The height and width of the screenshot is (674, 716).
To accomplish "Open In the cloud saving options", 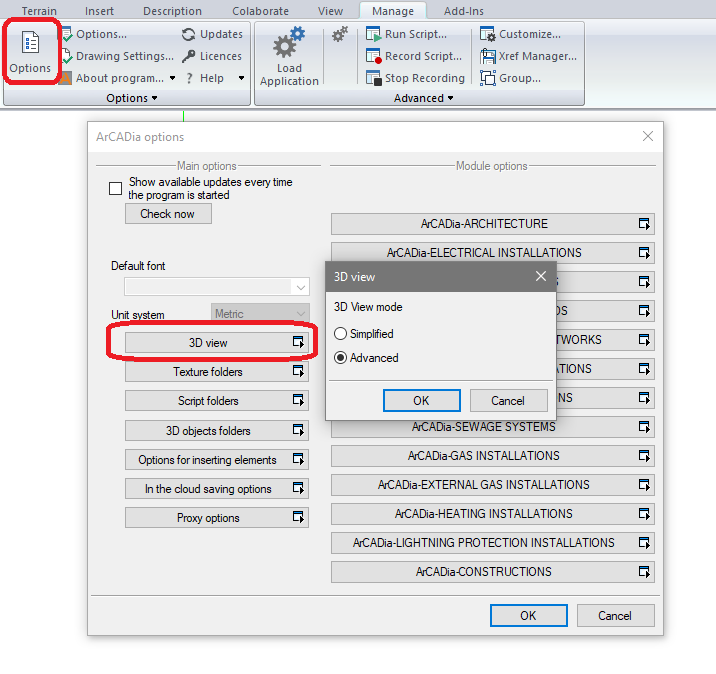I will [x=216, y=489].
